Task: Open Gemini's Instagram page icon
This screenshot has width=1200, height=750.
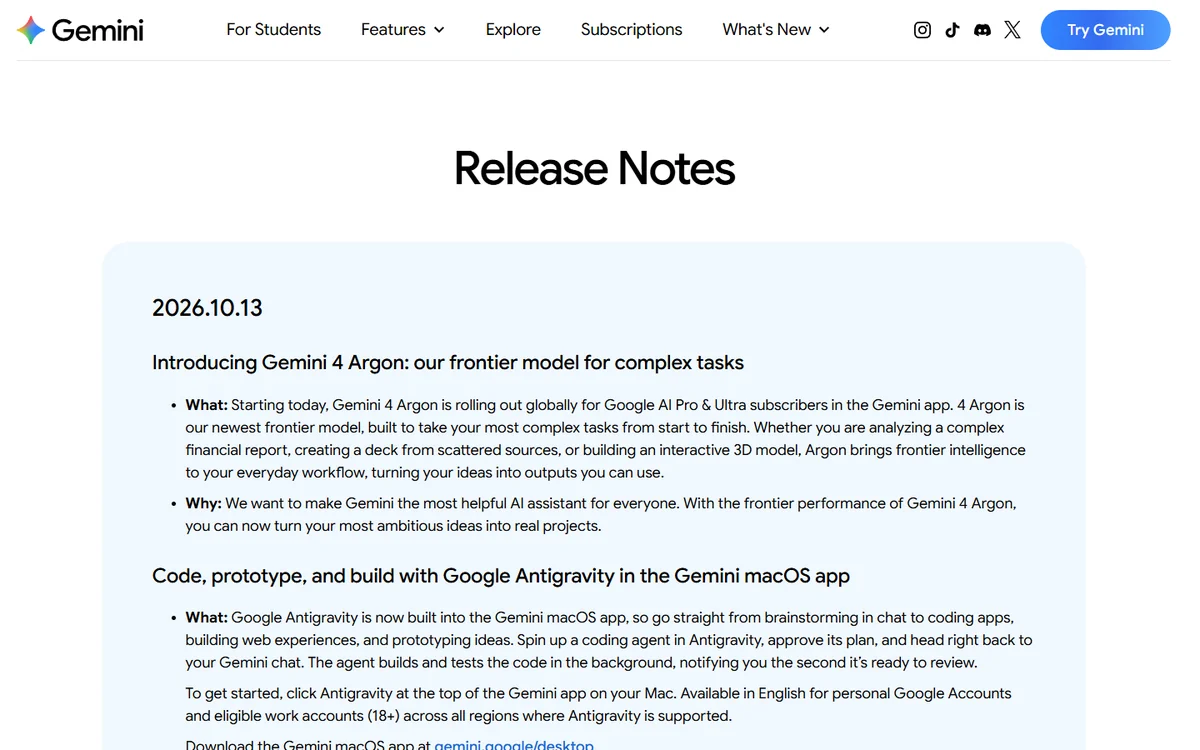Action: pos(922,30)
